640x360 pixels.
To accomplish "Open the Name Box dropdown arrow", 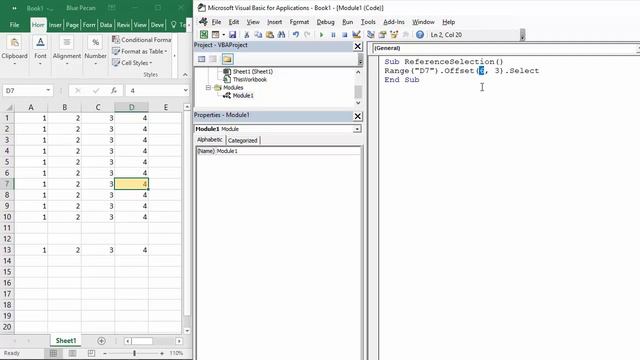I will [48, 91].
